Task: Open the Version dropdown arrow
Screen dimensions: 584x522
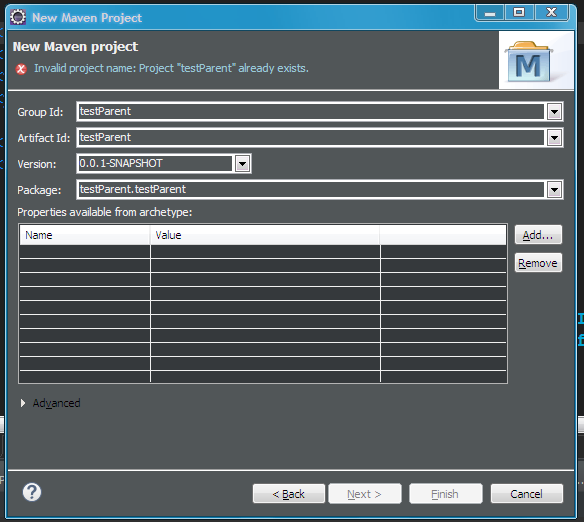Action: (242, 163)
